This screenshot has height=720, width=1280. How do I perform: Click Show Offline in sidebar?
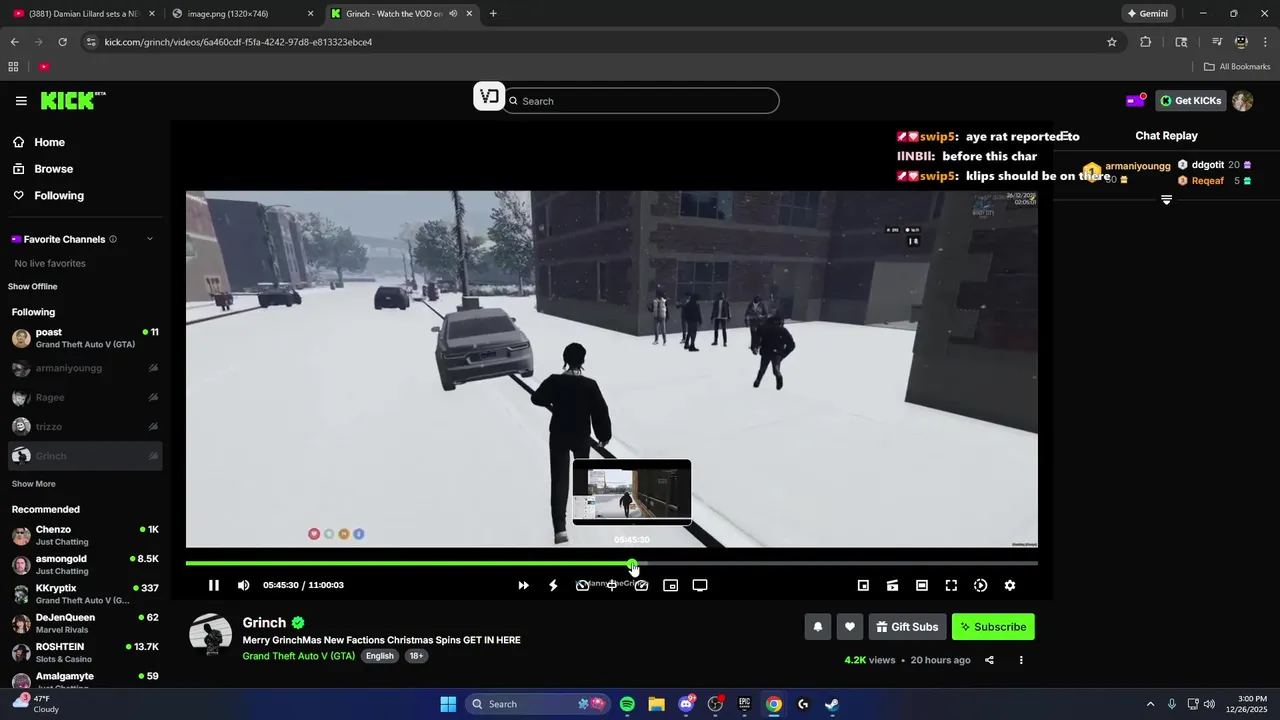33,287
